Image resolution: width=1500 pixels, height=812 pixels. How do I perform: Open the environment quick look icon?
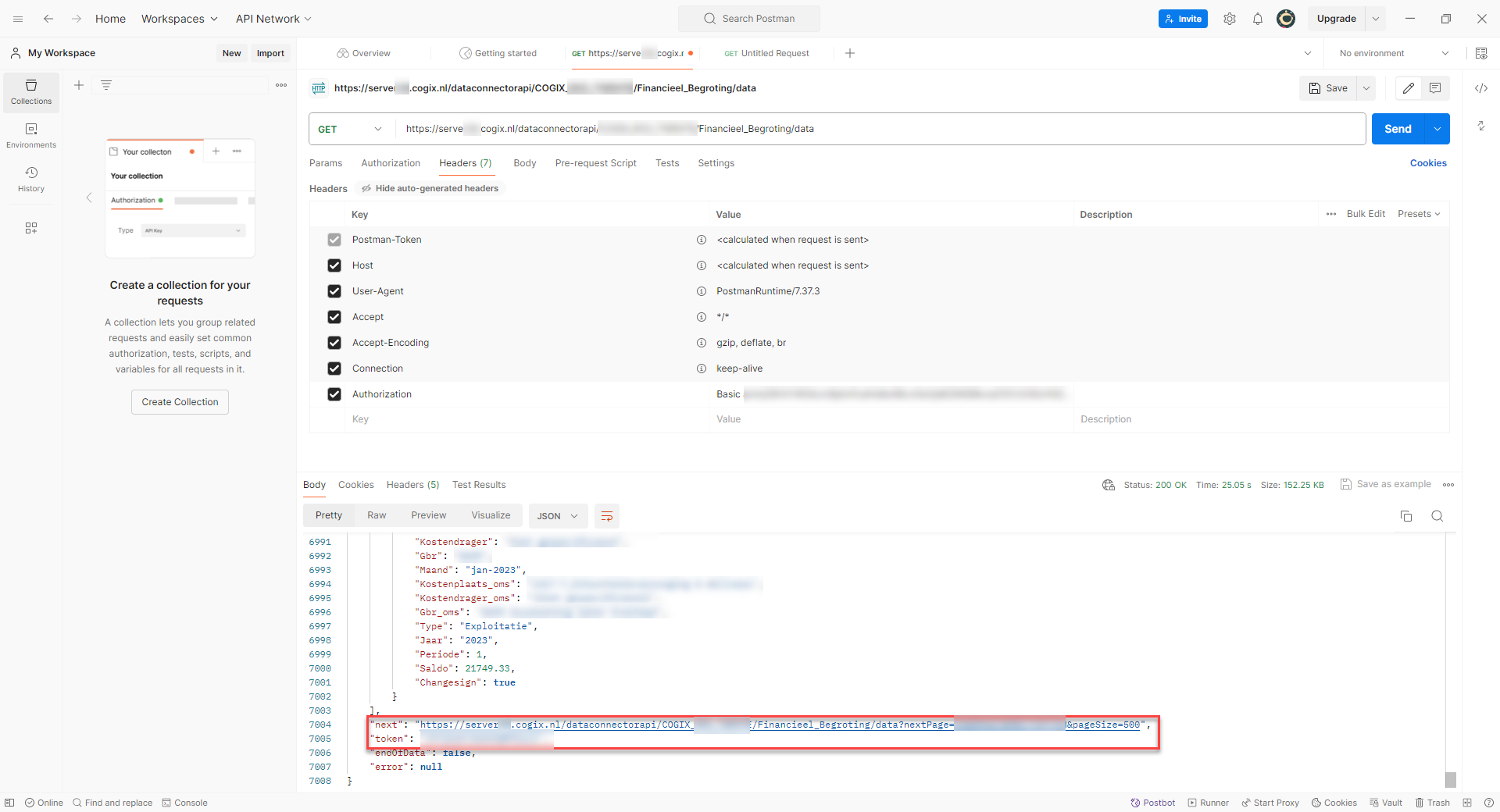click(1481, 53)
